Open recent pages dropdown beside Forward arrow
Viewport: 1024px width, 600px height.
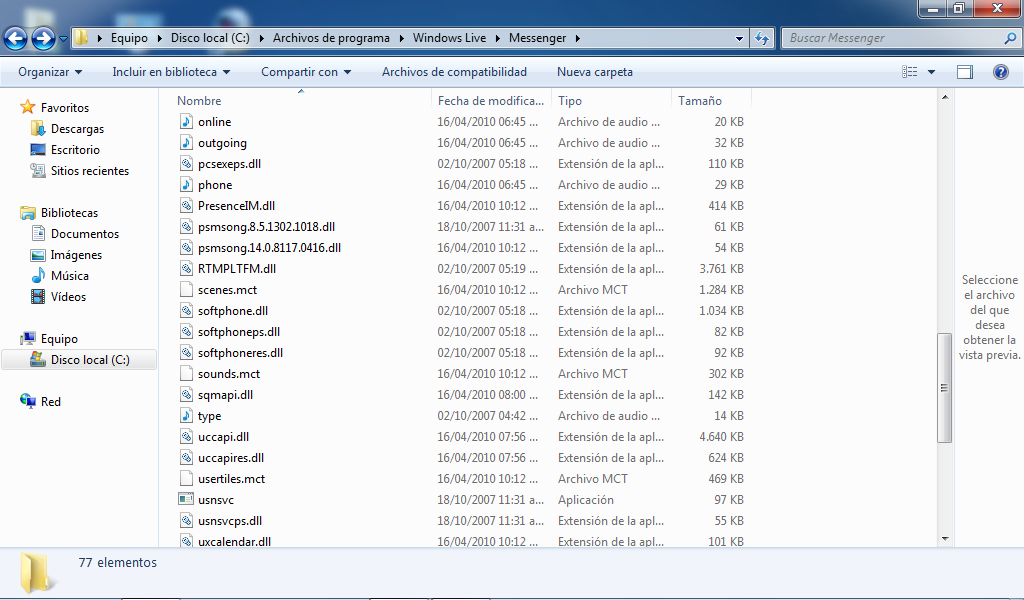click(63, 39)
